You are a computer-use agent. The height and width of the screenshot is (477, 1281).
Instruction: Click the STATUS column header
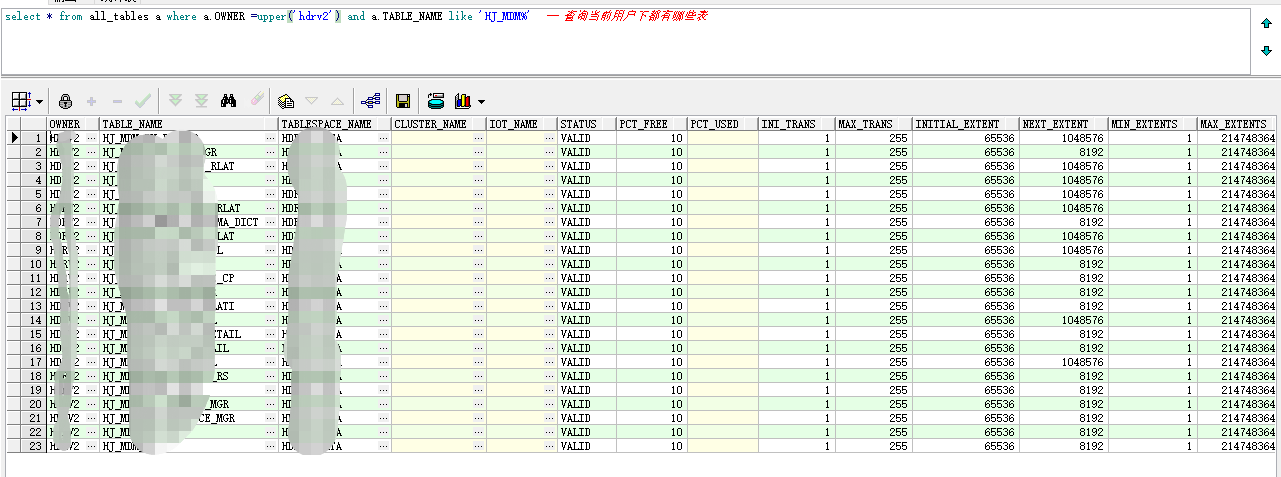(587, 124)
